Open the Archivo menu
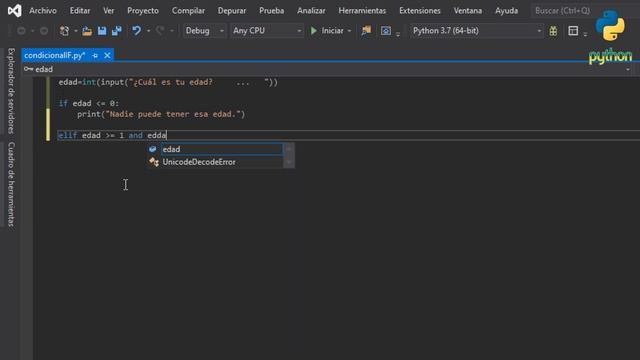The height and width of the screenshot is (360, 640). click(x=43, y=11)
